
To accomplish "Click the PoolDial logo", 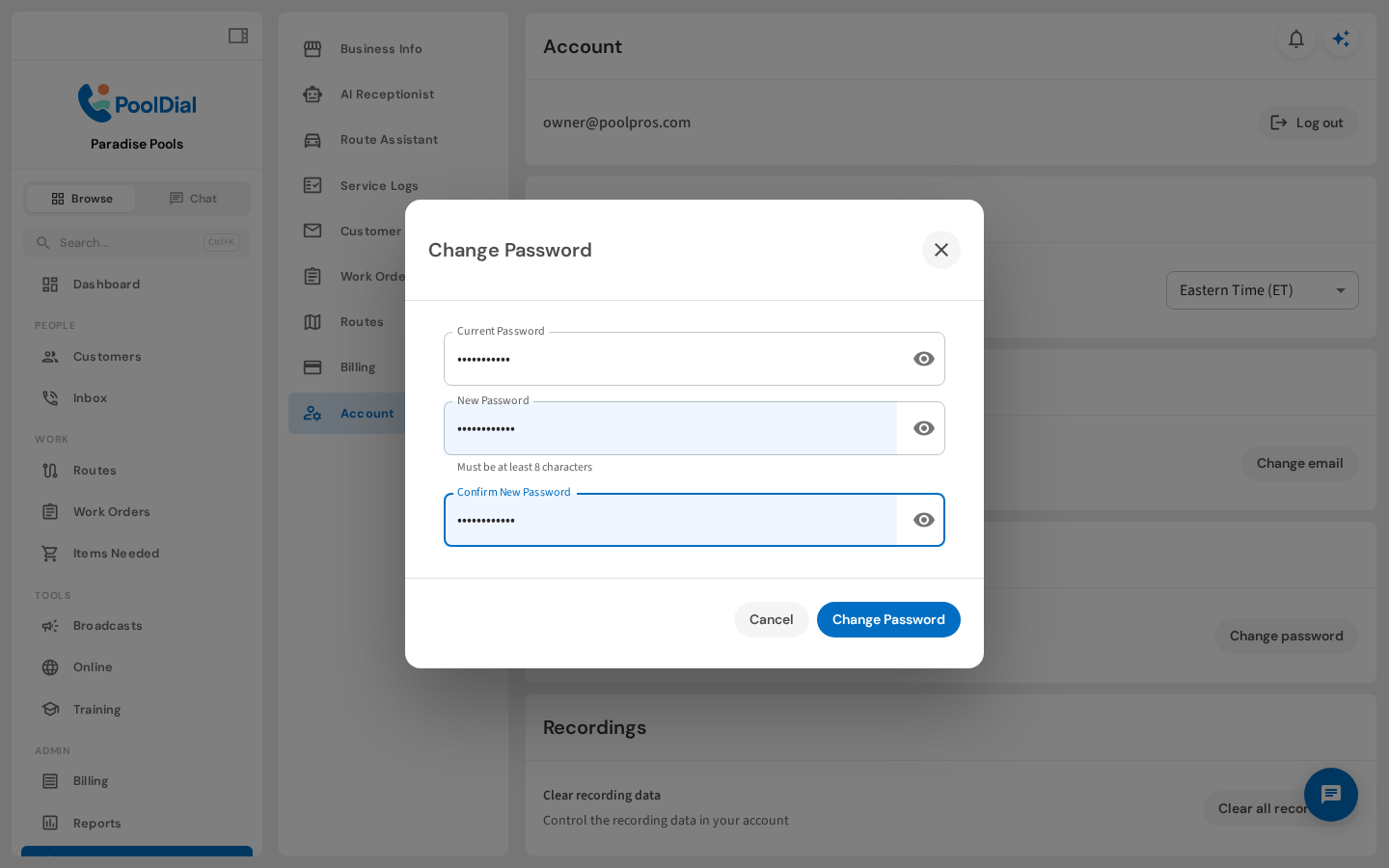I will 137,103.
